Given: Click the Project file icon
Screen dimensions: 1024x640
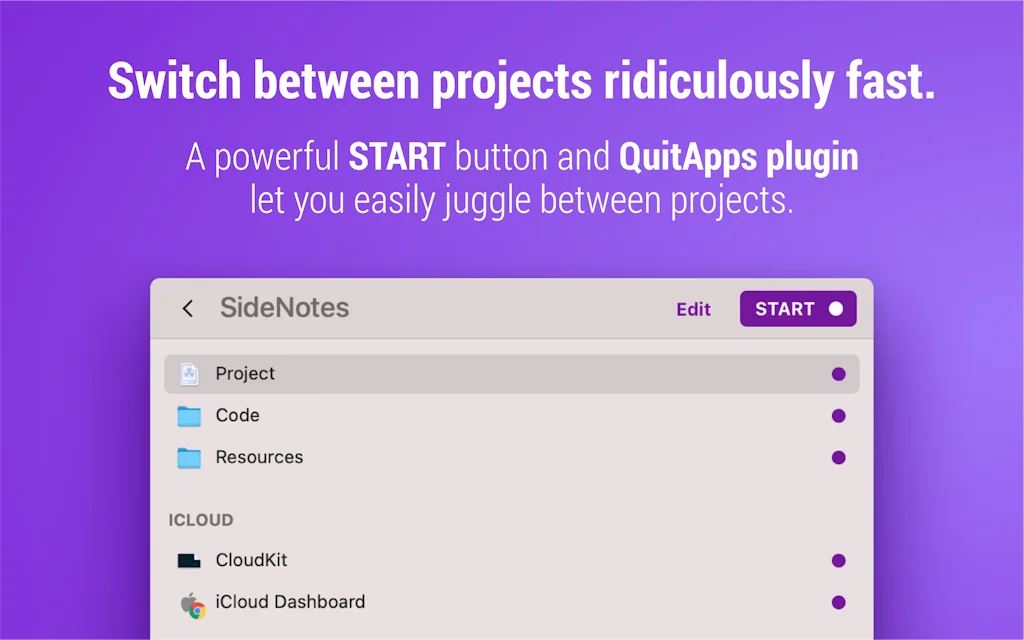Looking at the screenshot, I should pos(189,374).
